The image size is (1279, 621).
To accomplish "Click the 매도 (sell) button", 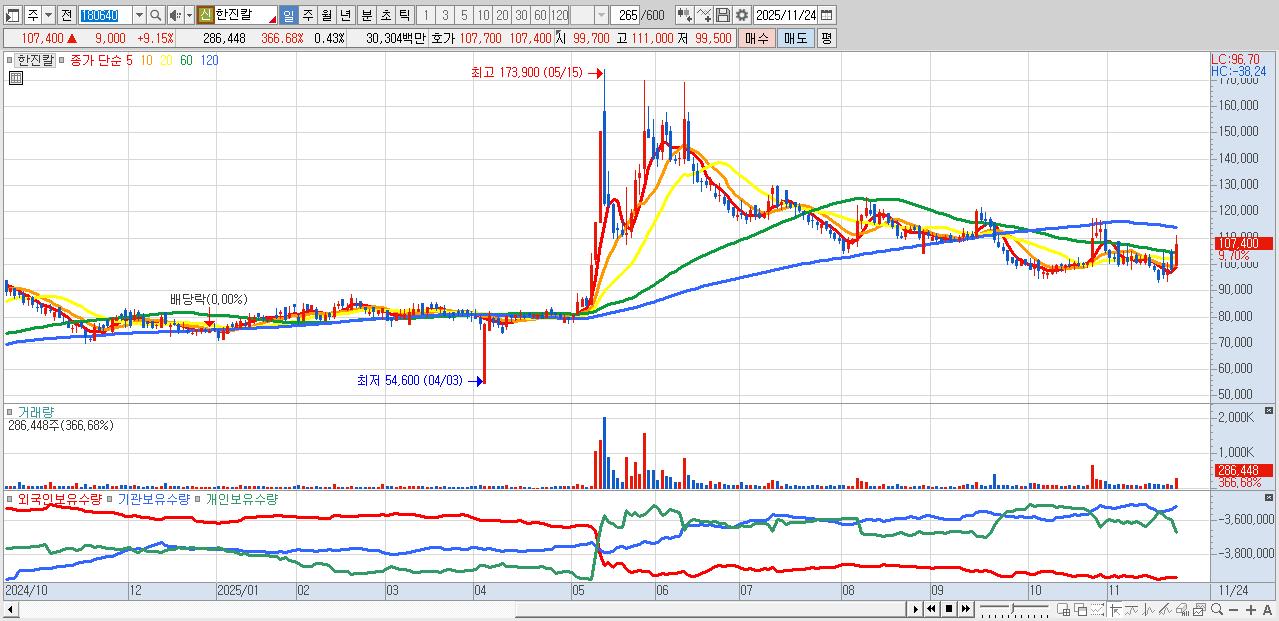I will [795, 38].
